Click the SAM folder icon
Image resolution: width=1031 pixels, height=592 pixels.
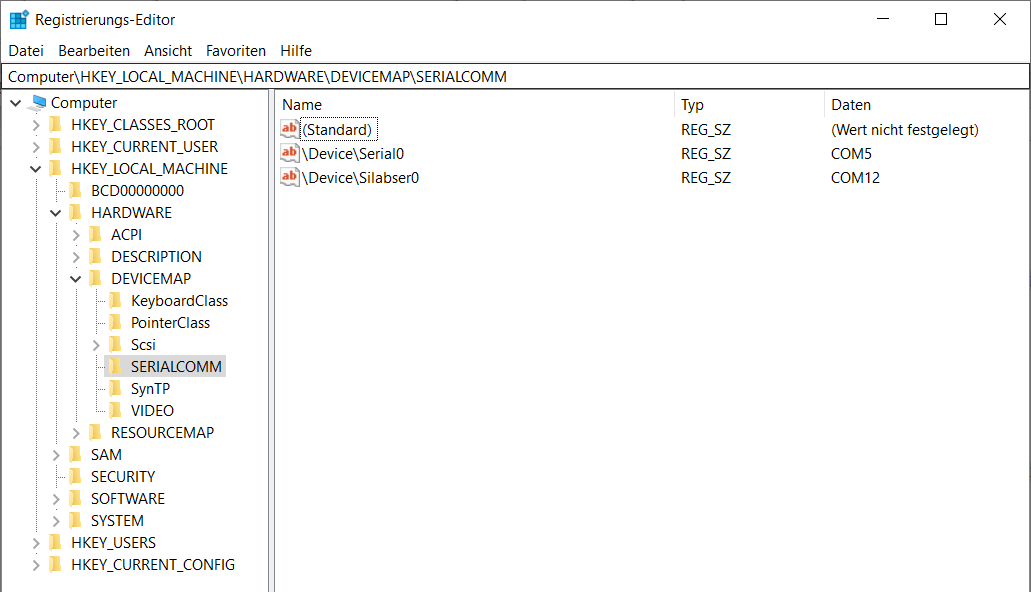point(76,455)
